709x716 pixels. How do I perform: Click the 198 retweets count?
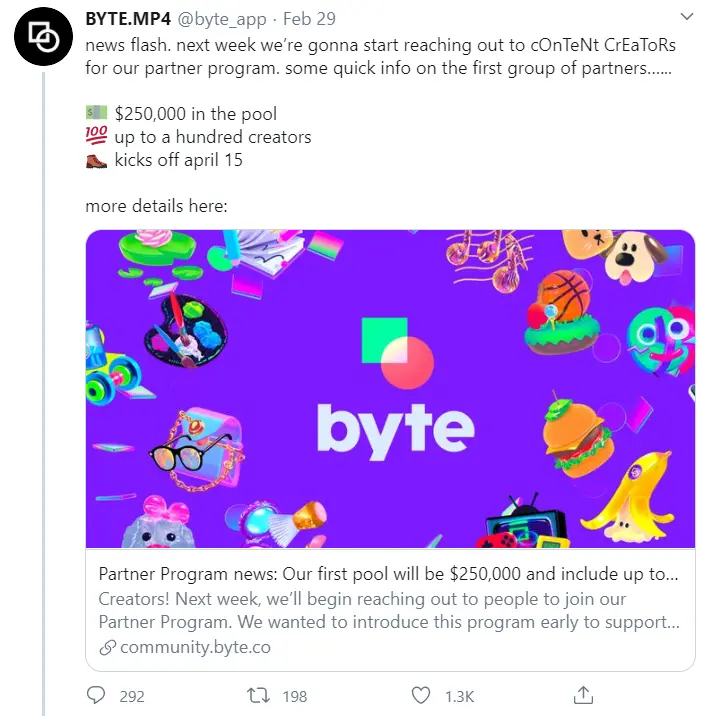[294, 696]
